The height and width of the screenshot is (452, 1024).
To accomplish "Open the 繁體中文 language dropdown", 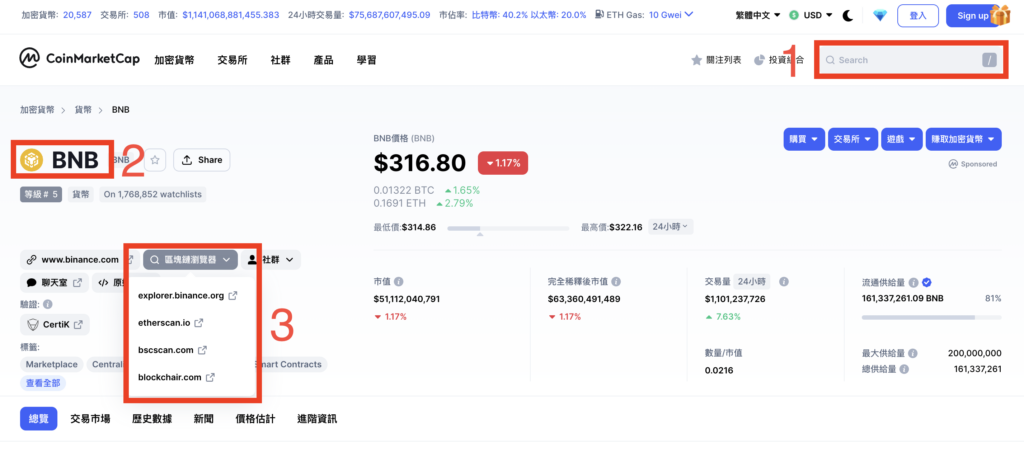I will [x=758, y=15].
